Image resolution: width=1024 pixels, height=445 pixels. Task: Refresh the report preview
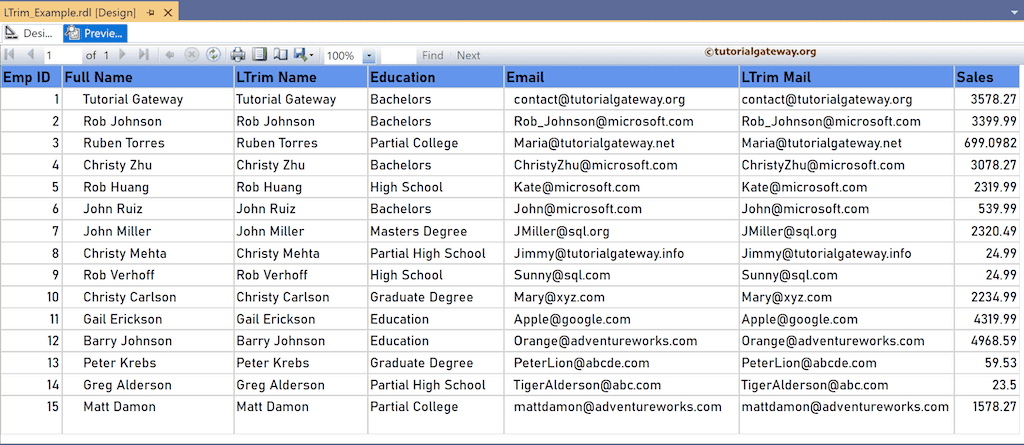point(212,55)
